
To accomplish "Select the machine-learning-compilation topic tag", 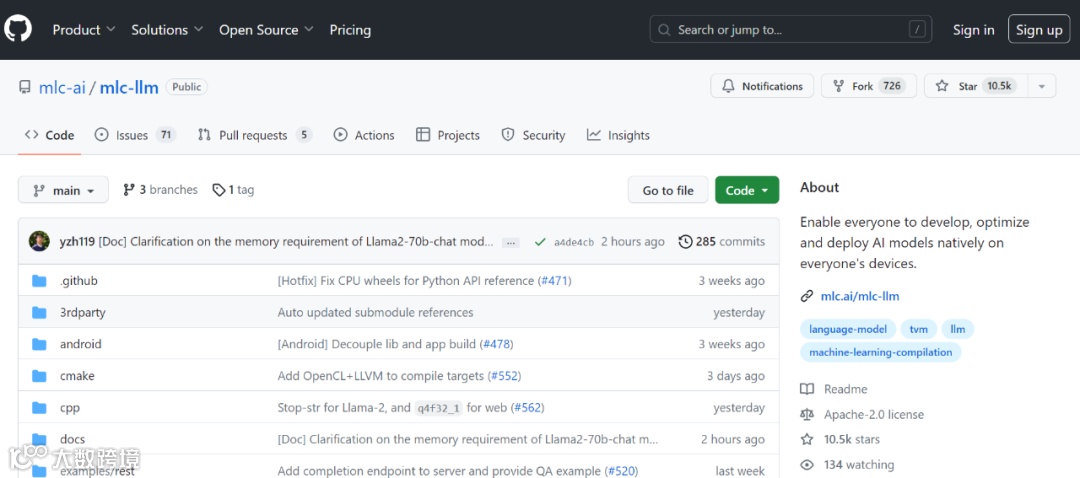I will pos(880,353).
